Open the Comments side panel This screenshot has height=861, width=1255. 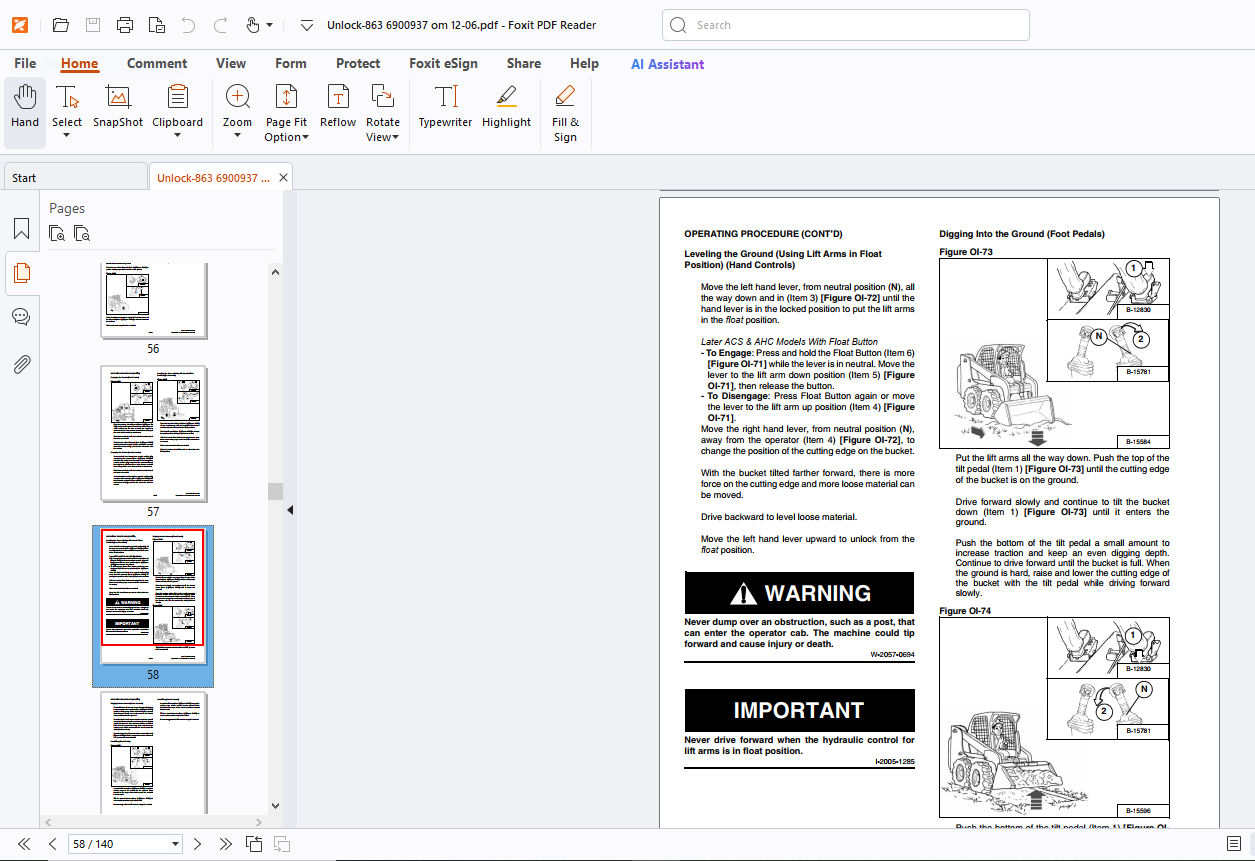point(21,317)
